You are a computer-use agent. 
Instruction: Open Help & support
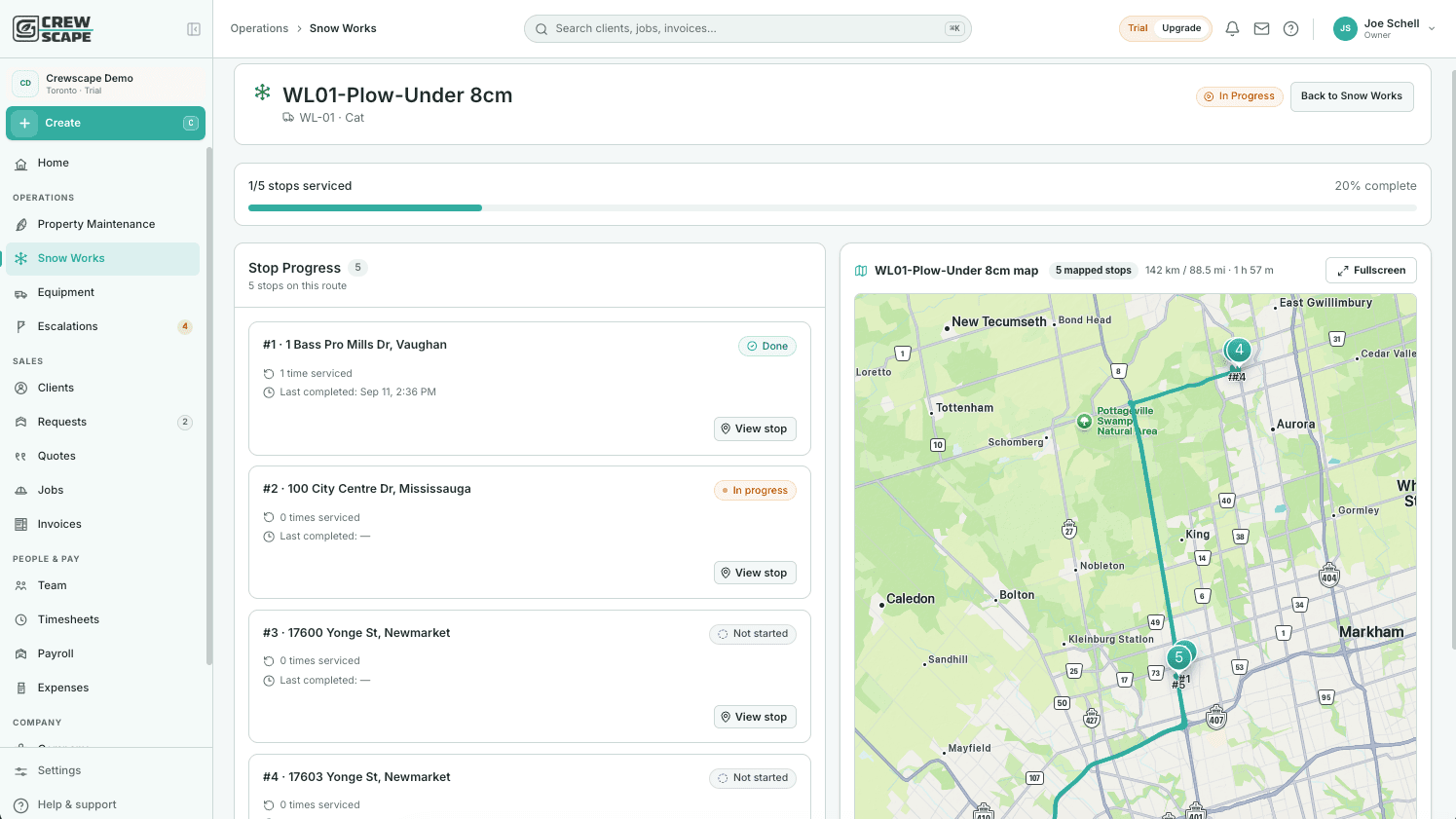tap(106, 804)
